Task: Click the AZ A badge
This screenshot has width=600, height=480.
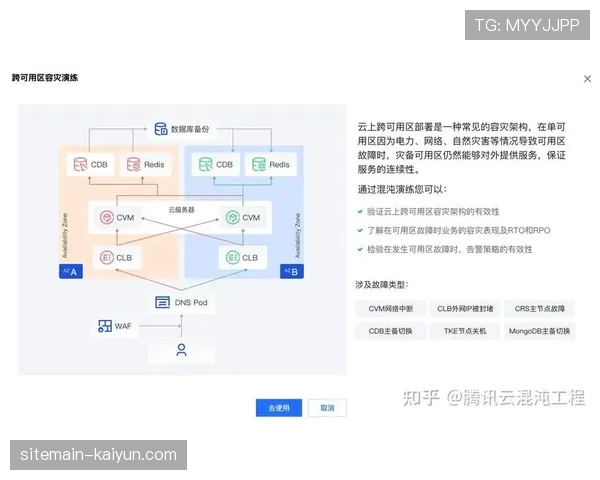Action: 71,271
